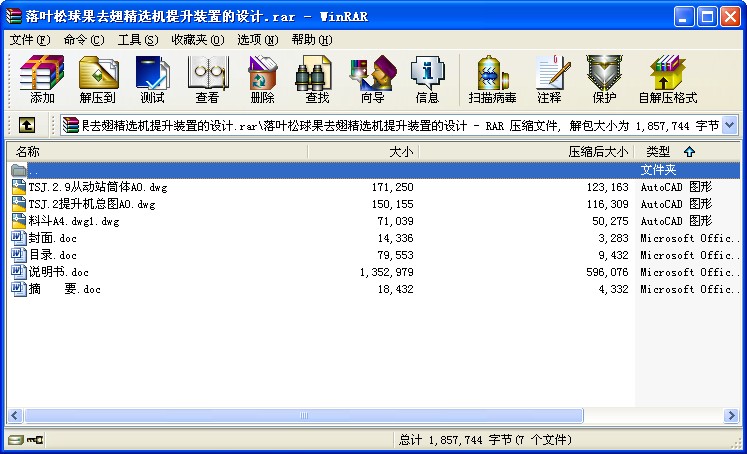Select file TSJ.2提升机总图A0.dwg

[92, 204]
